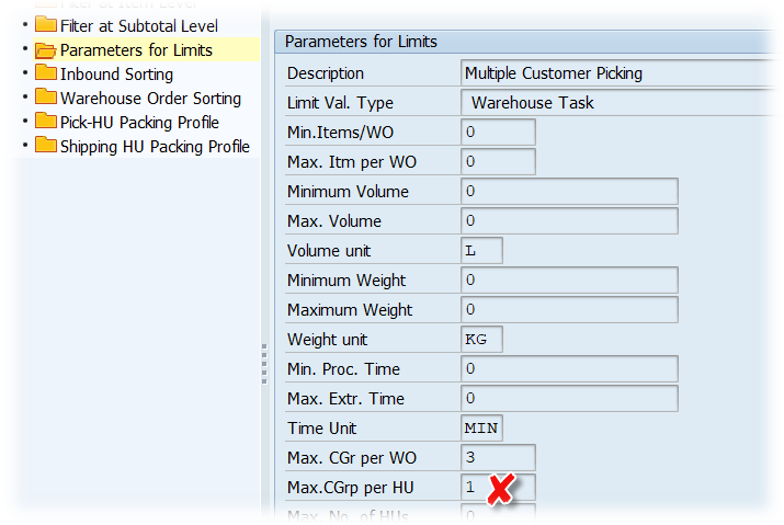Click the Min.Items/WO label
The height and width of the screenshot is (525, 784).
[x=340, y=132]
